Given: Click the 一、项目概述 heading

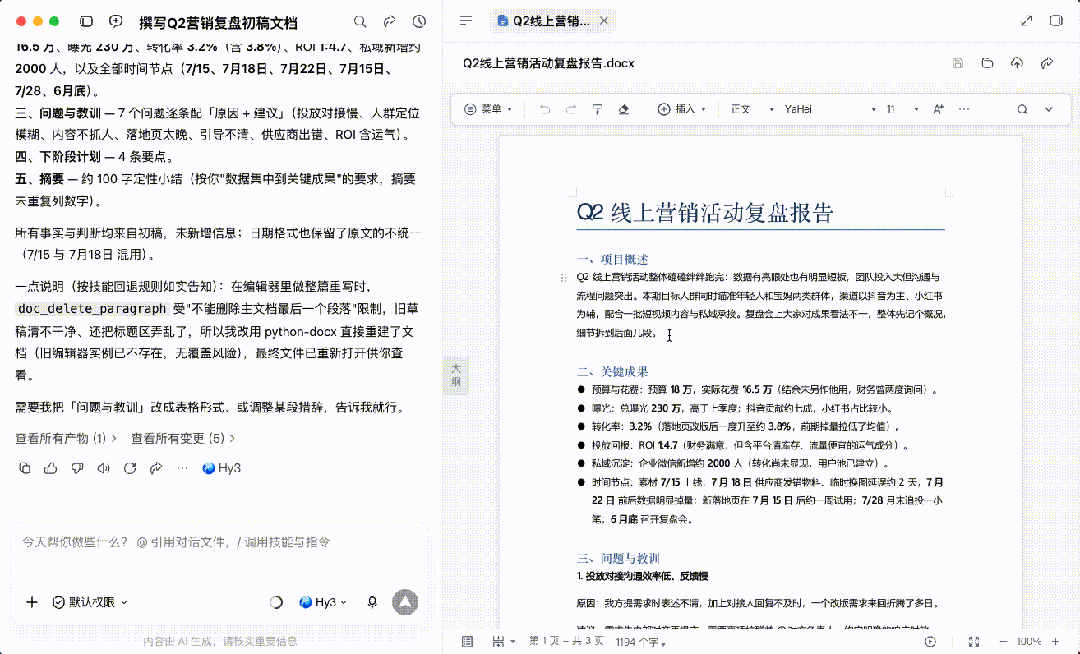Looking at the screenshot, I should (612, 260).
